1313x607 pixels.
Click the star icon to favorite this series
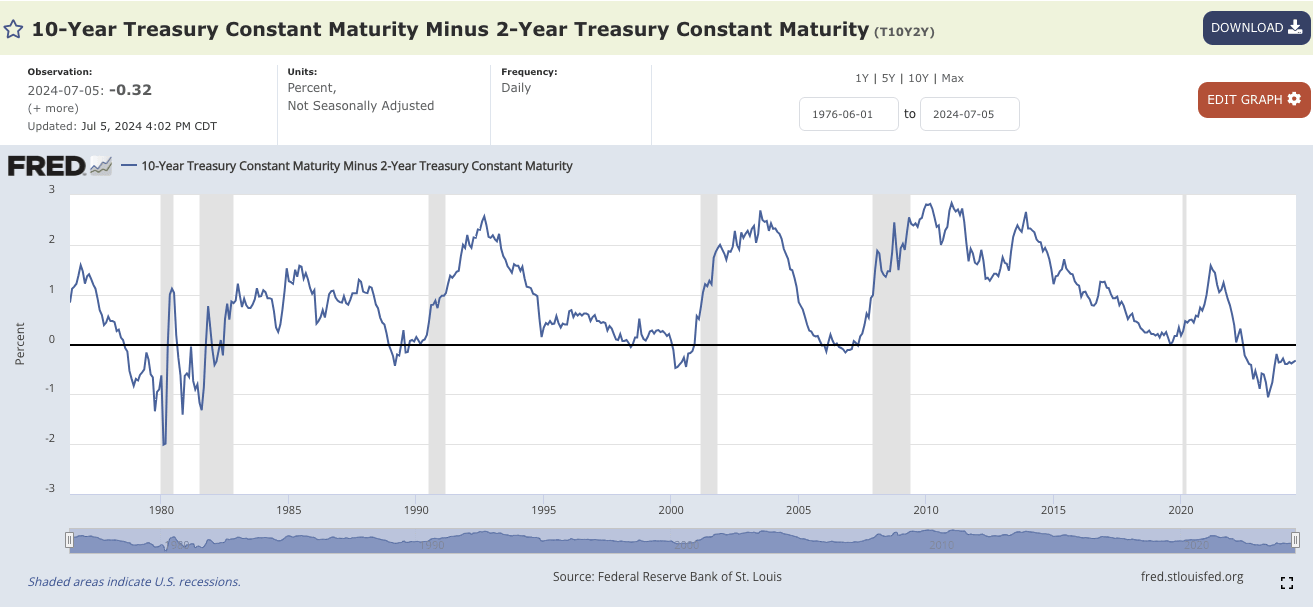click(14, 28)
